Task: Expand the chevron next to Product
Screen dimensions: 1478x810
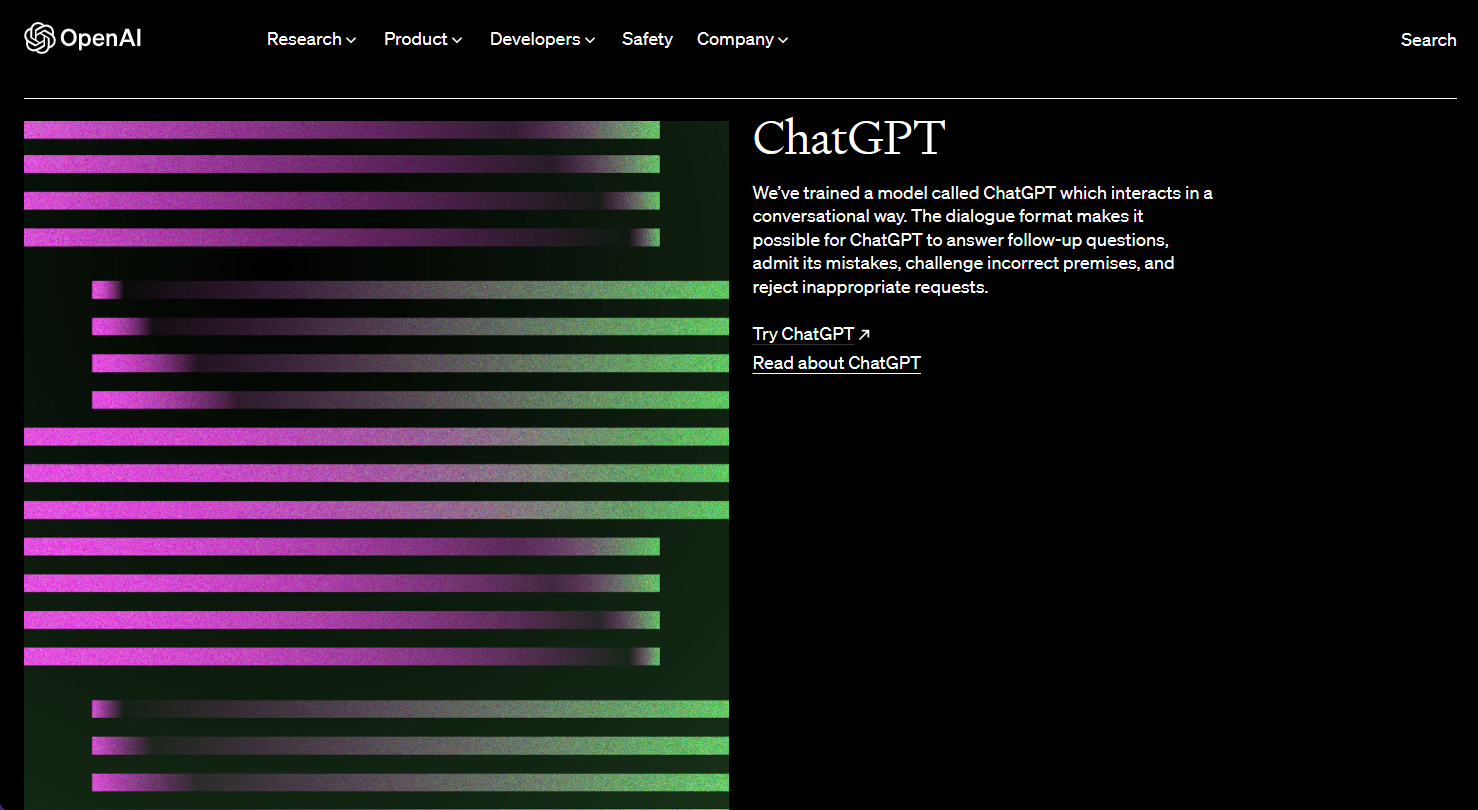Action: click(x=457, y=40)
